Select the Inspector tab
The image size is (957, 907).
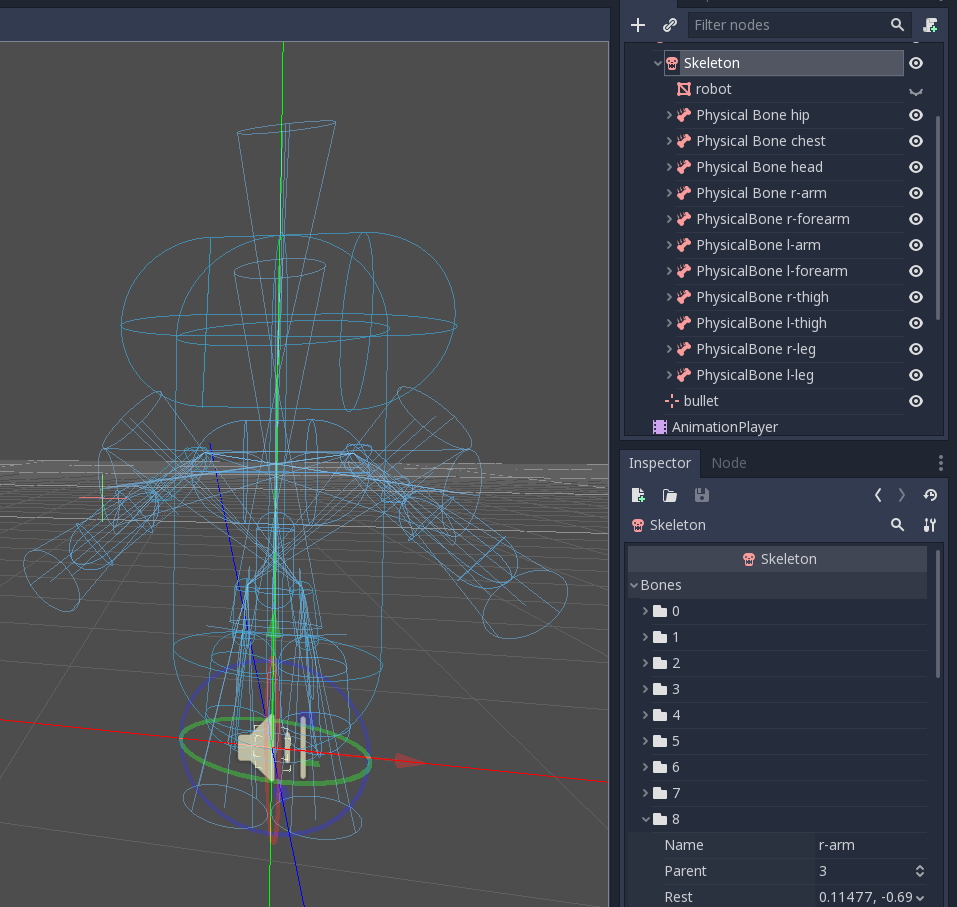659,463
